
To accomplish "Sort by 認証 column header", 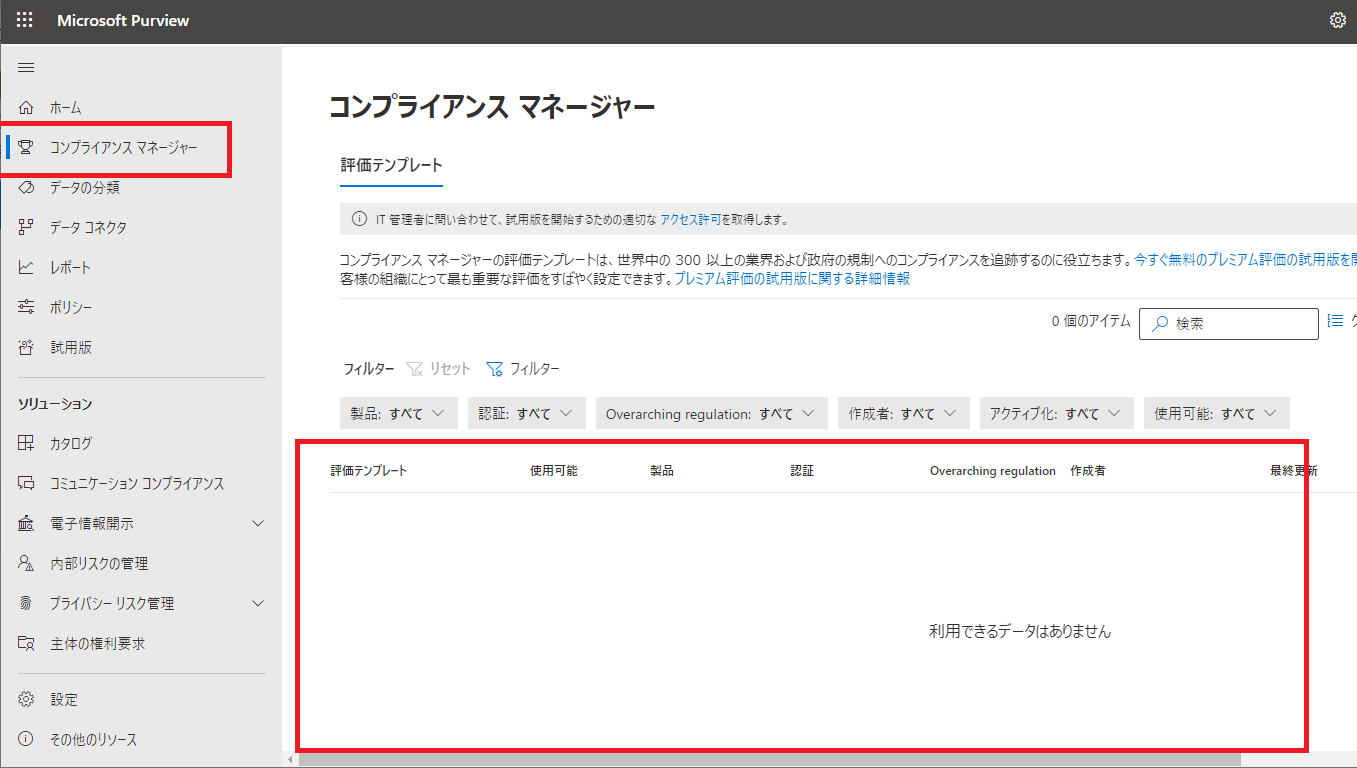I will pos(802,471).
